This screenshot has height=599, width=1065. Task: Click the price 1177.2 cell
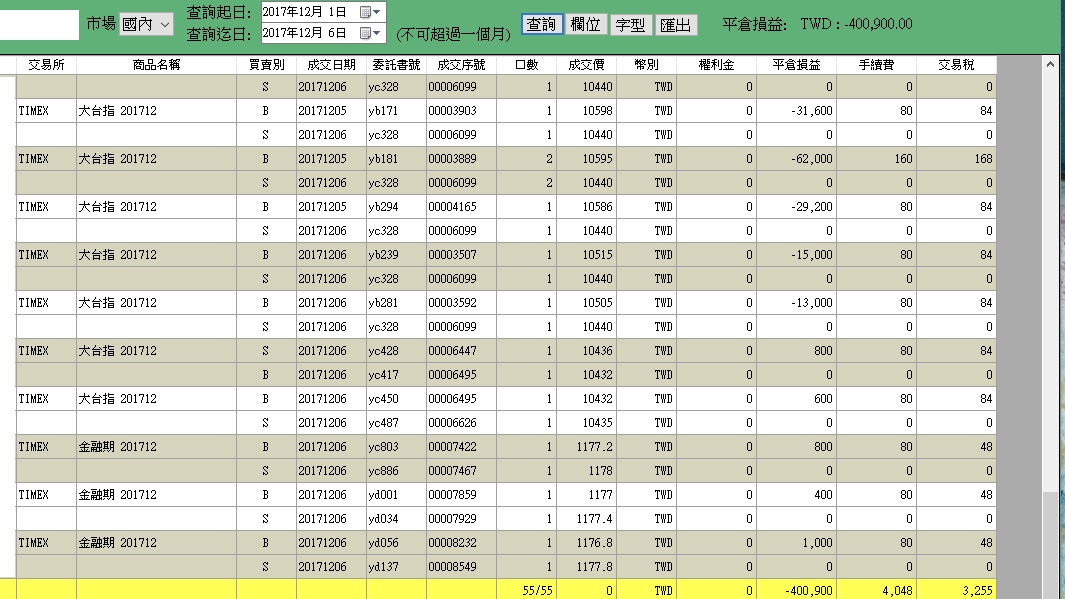pos(586,447)
